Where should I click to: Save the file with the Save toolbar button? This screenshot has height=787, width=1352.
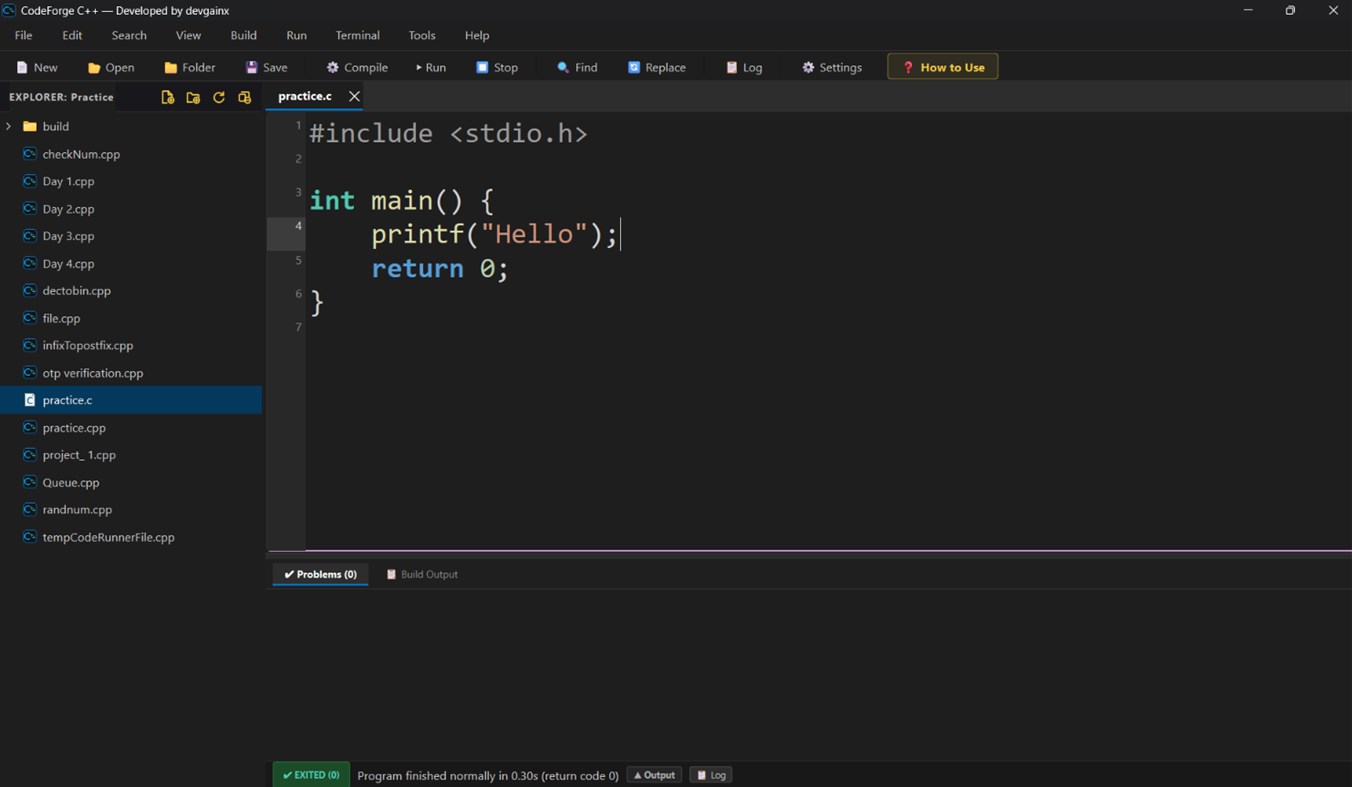pyautogui.click(x=267, y=67)
